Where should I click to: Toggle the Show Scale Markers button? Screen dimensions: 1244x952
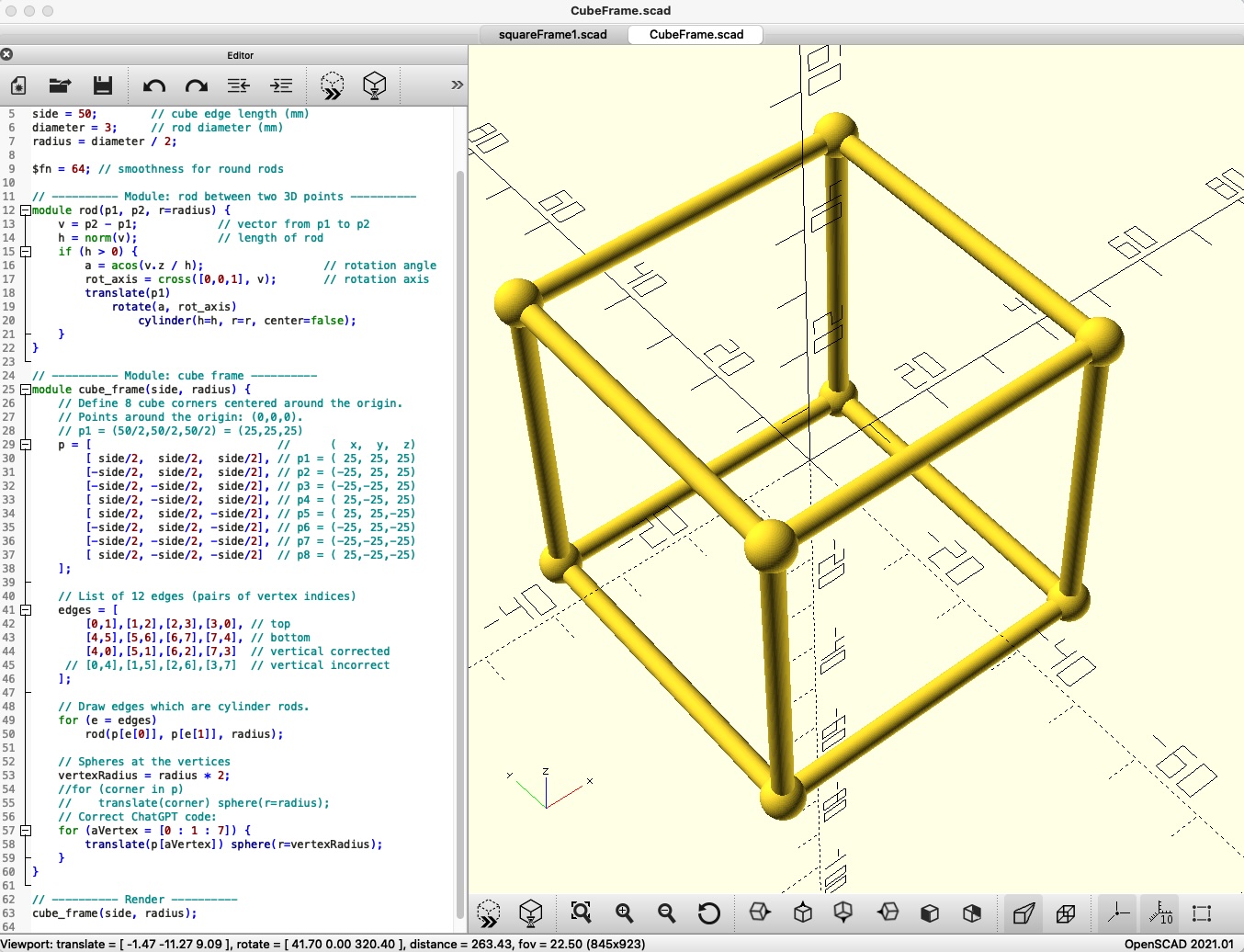point(1160,912)
